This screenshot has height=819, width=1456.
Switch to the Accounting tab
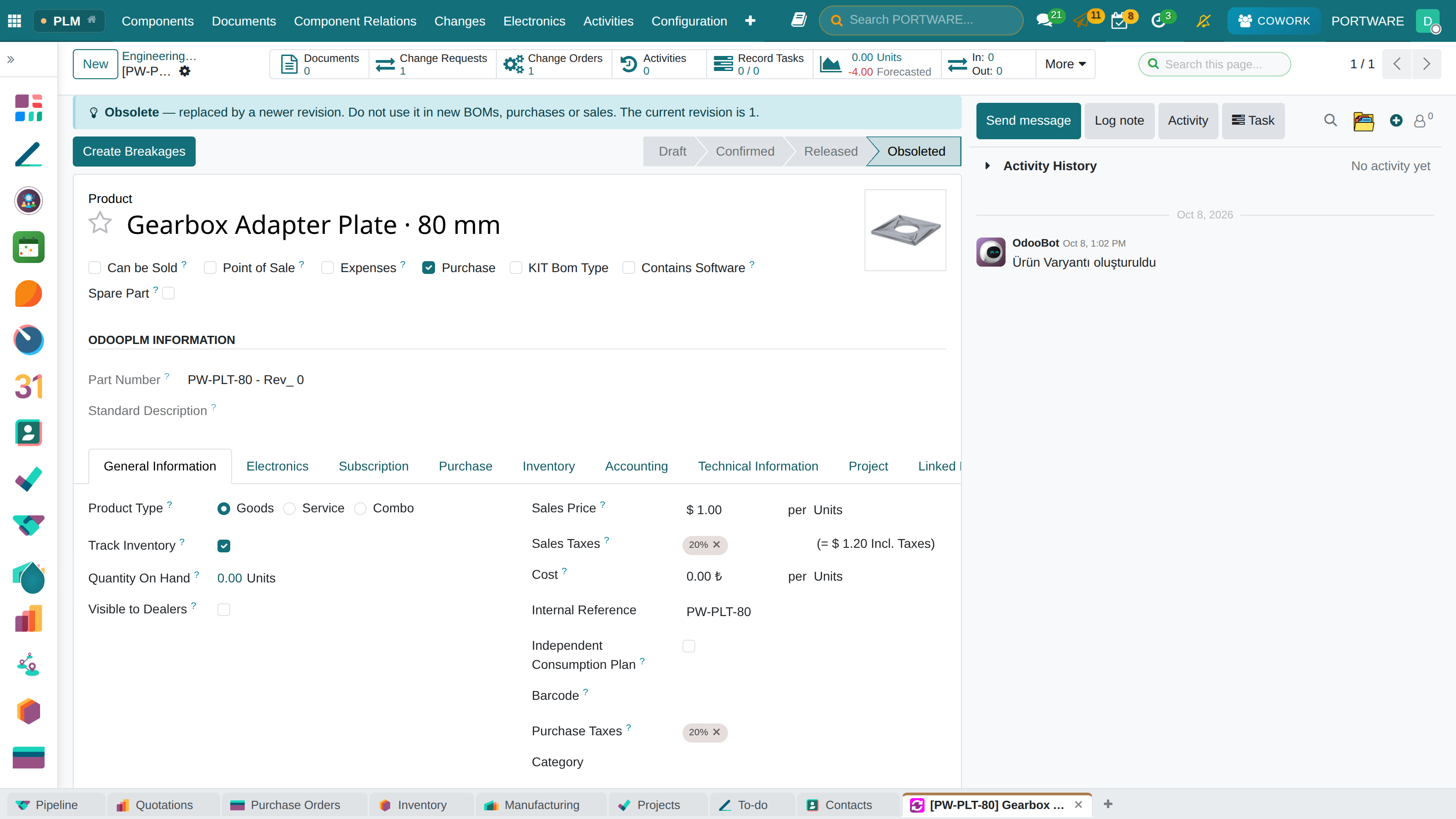(637, 466)
